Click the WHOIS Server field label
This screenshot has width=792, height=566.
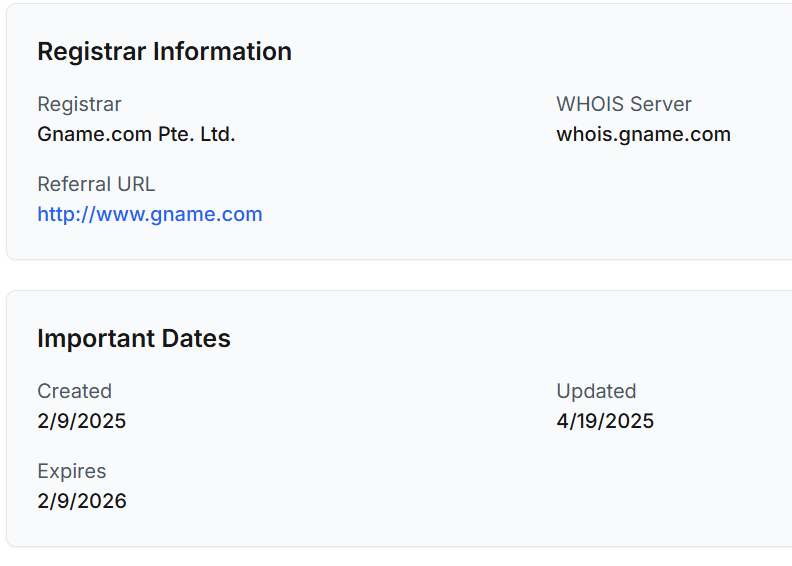624,104
